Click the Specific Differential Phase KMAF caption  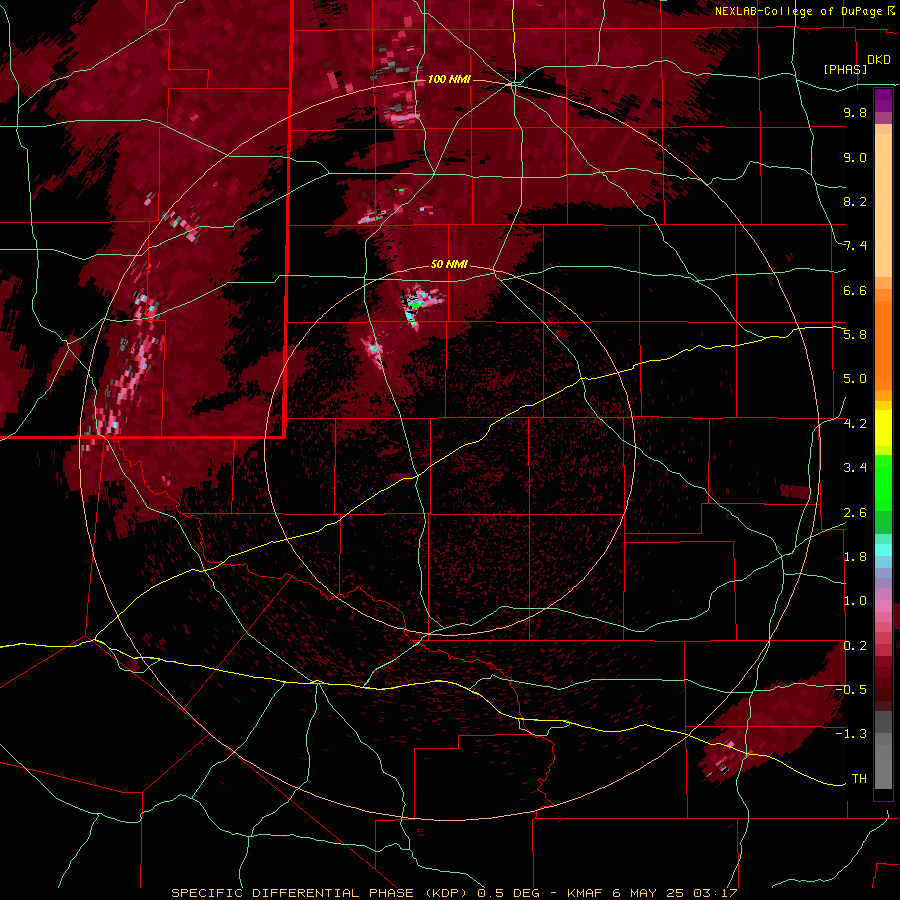(x=454, y=893)
